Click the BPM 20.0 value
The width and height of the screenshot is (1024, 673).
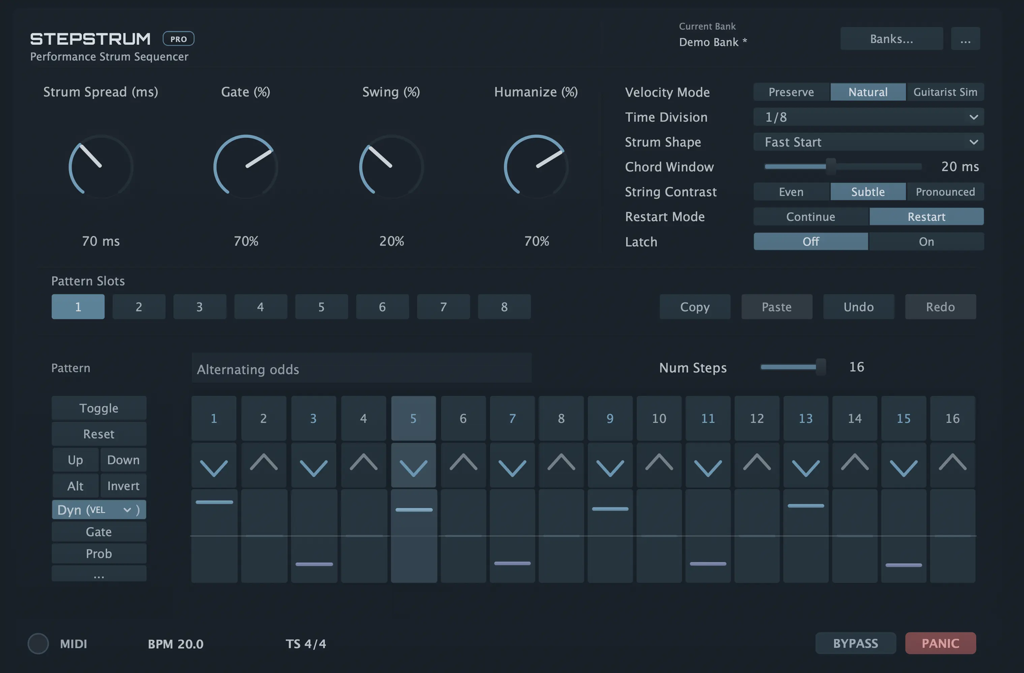[175, 644]
